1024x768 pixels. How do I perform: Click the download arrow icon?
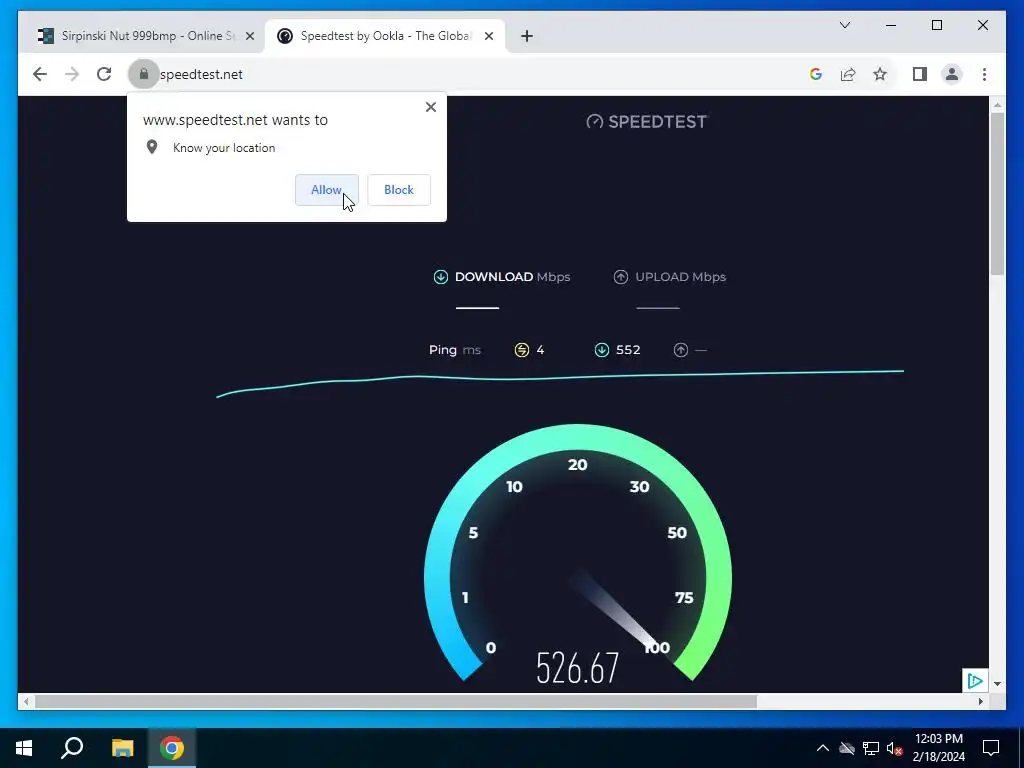point(441,277)
